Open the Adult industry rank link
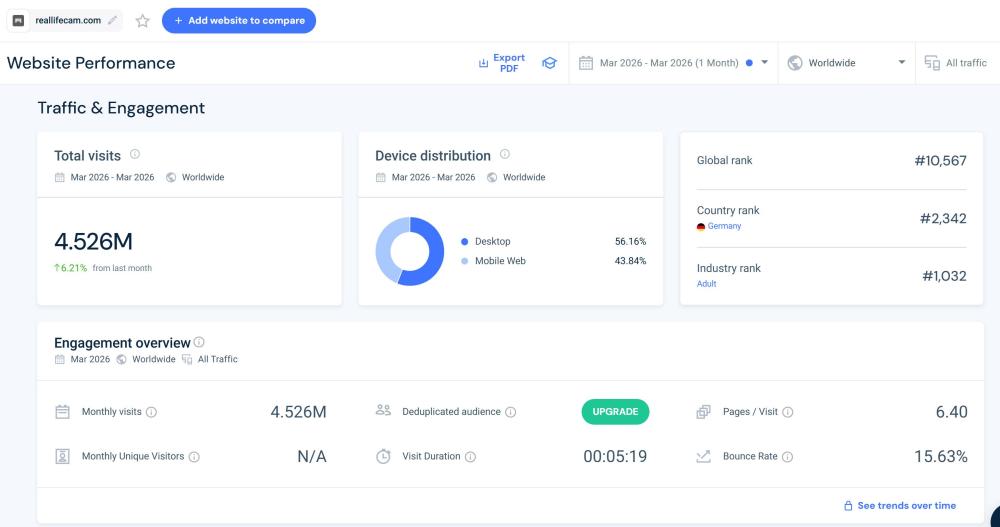The image size is (1000, 527). coord(706,284)
